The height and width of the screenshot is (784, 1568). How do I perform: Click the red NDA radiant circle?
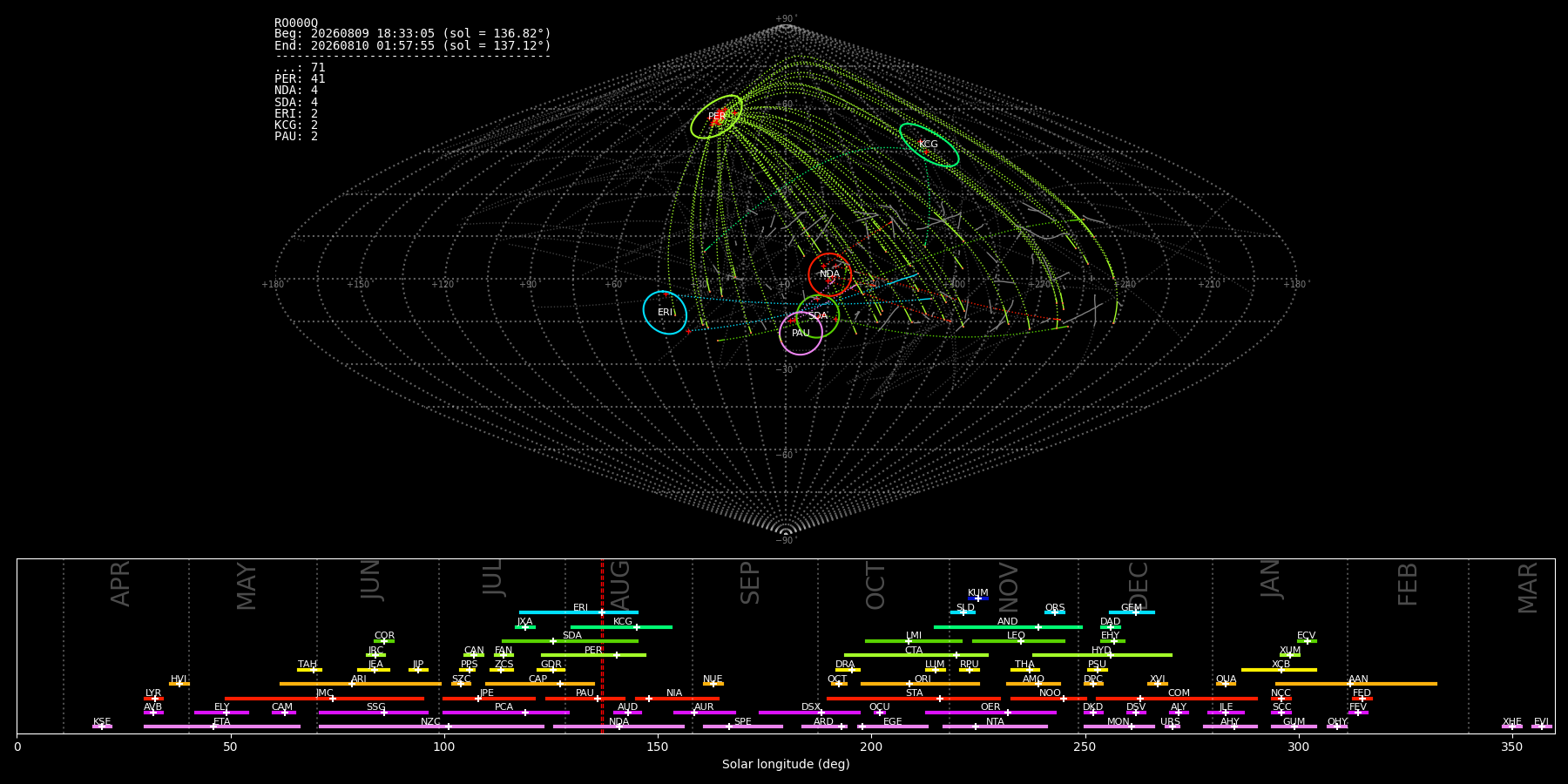[829, 274]
